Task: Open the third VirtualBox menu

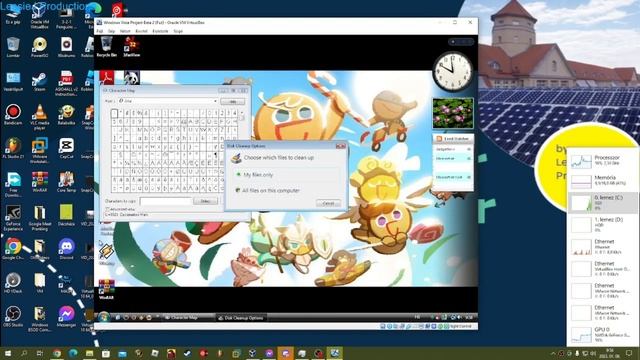Action: 125,31
